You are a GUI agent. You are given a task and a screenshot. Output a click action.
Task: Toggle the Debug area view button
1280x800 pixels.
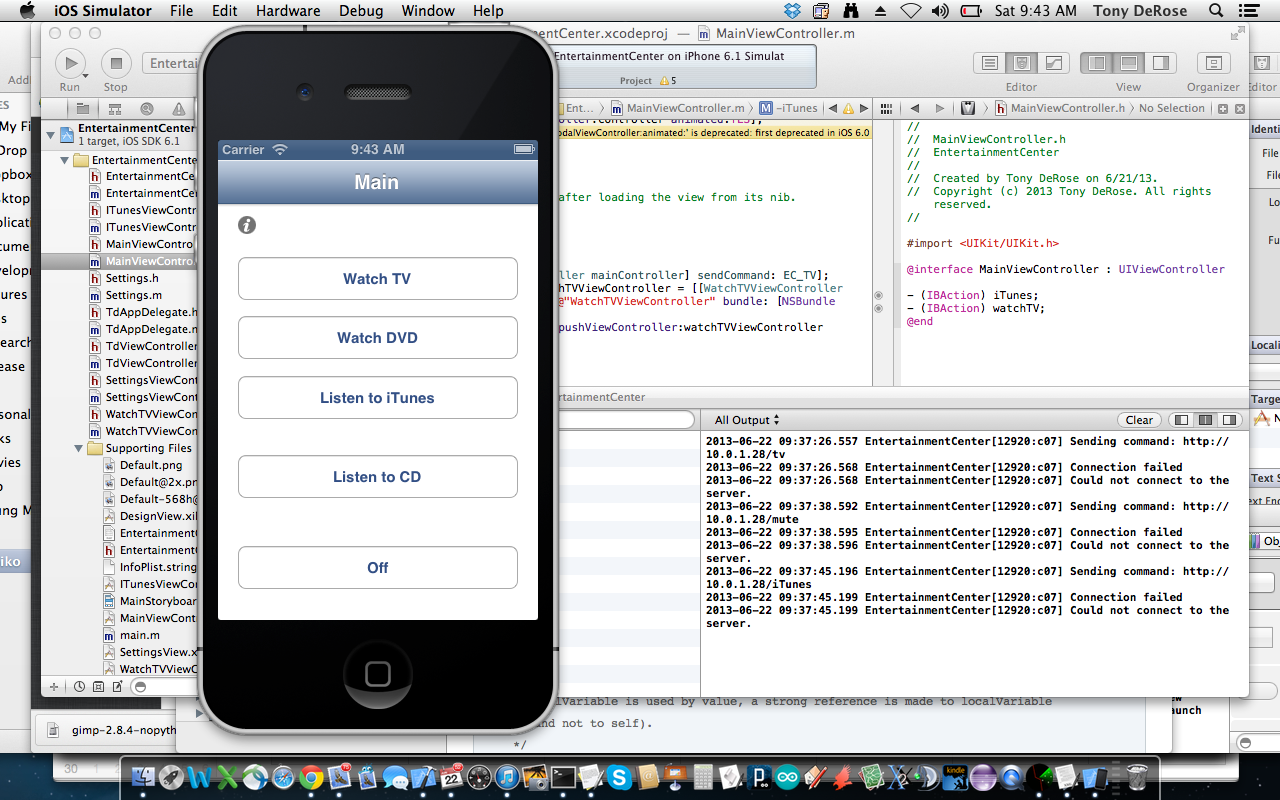click(x=1128, y=63)
